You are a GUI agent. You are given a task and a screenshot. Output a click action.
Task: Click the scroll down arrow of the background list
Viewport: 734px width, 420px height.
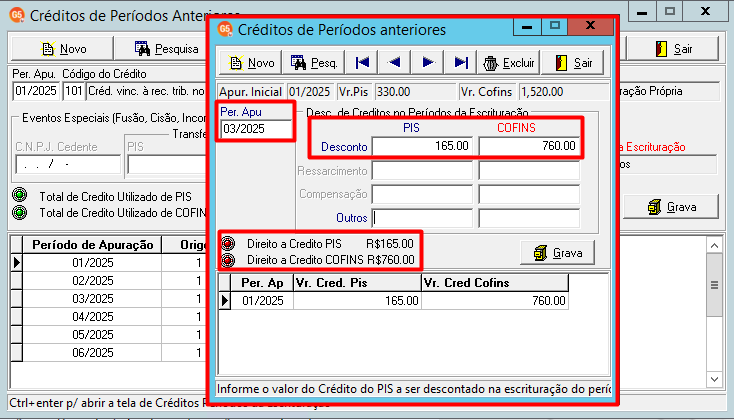pyautogui.click(x=714, y=379)
